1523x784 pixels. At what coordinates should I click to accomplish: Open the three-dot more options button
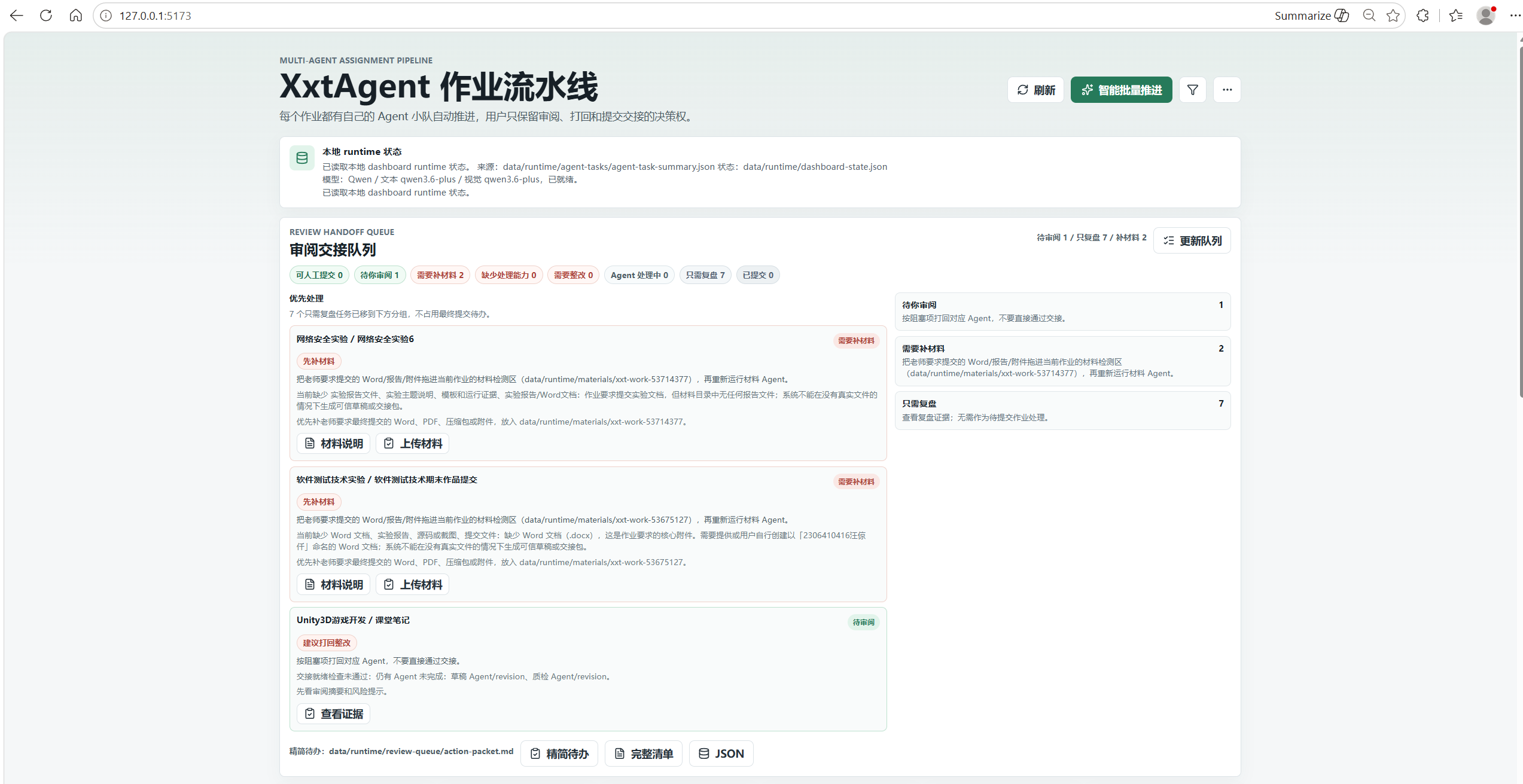point(1227,90)
